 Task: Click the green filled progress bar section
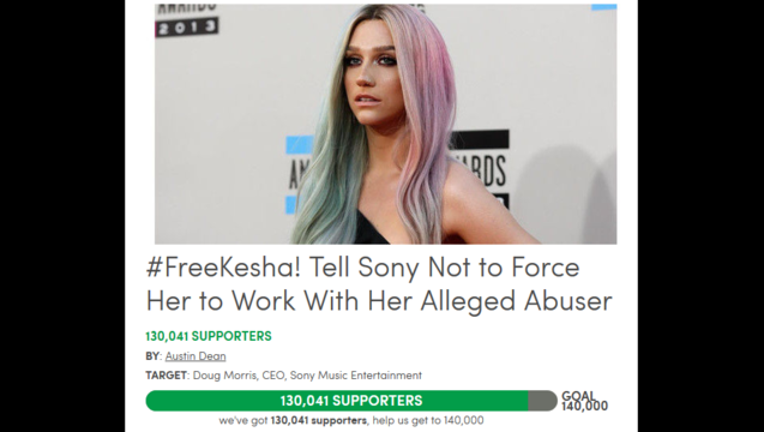337,401
